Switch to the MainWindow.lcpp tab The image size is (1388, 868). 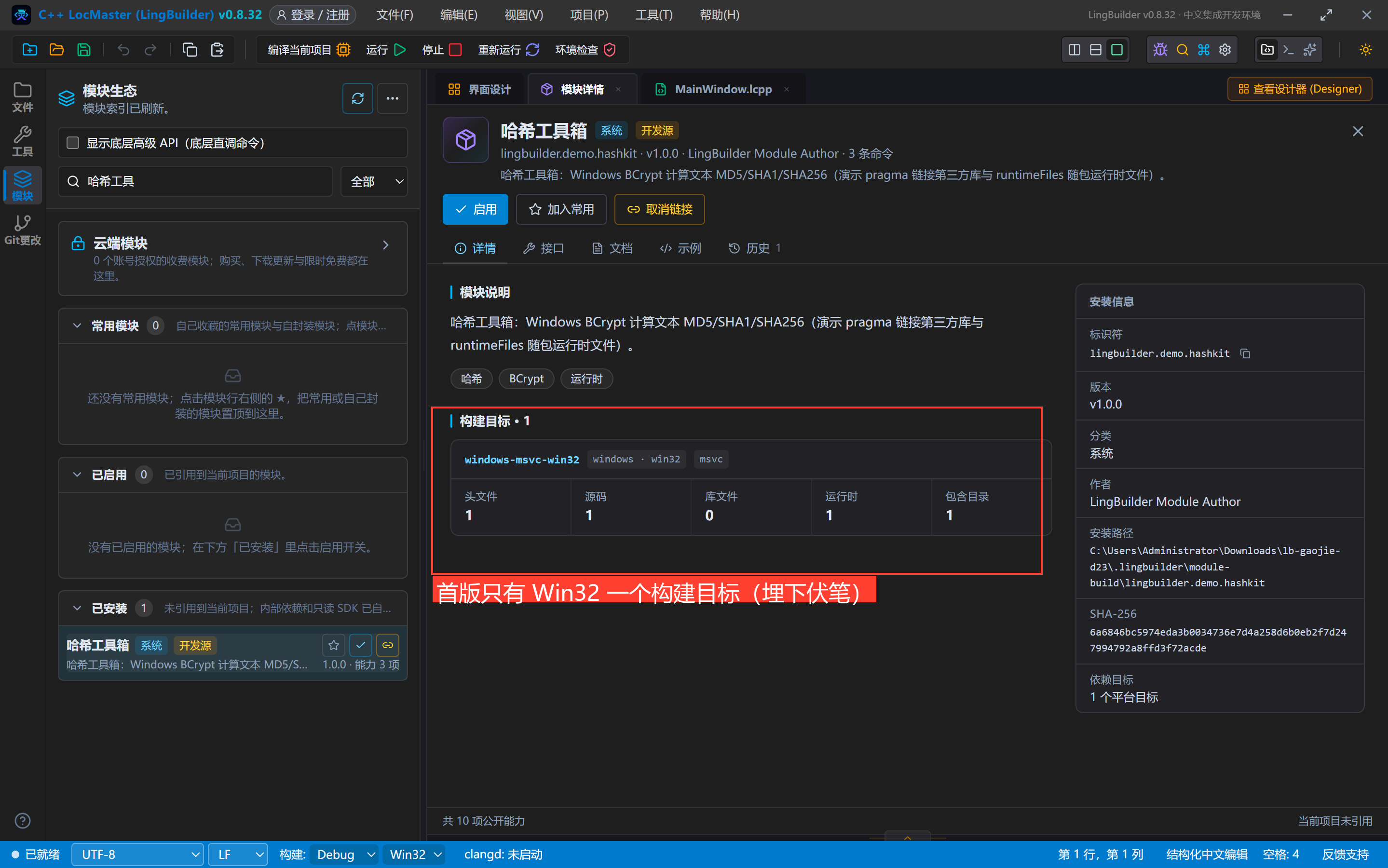coord(723,89)
